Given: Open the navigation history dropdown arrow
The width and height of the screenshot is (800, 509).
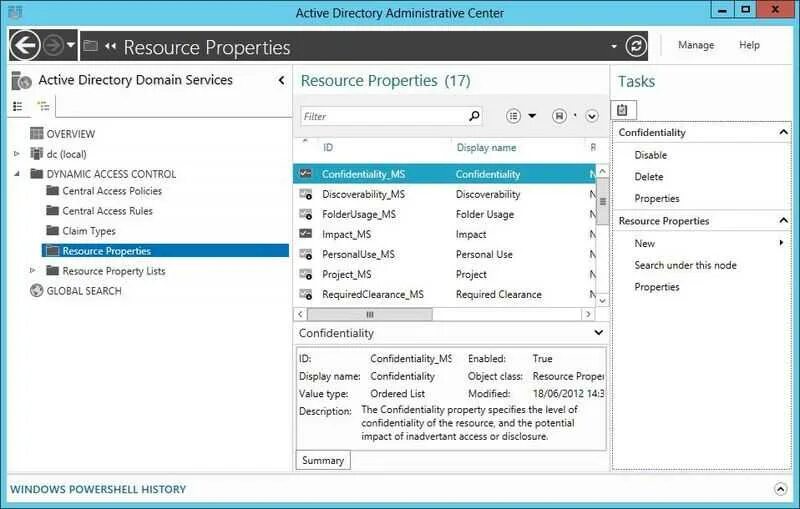Looking at the screenshot, I should (71, 45).
